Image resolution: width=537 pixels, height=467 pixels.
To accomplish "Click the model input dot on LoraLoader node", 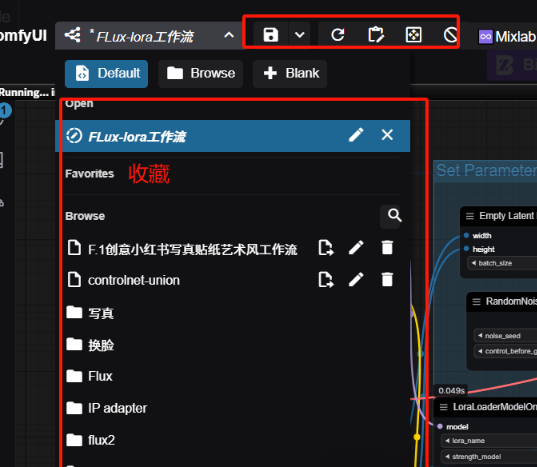I will click(x=440, y=426).
